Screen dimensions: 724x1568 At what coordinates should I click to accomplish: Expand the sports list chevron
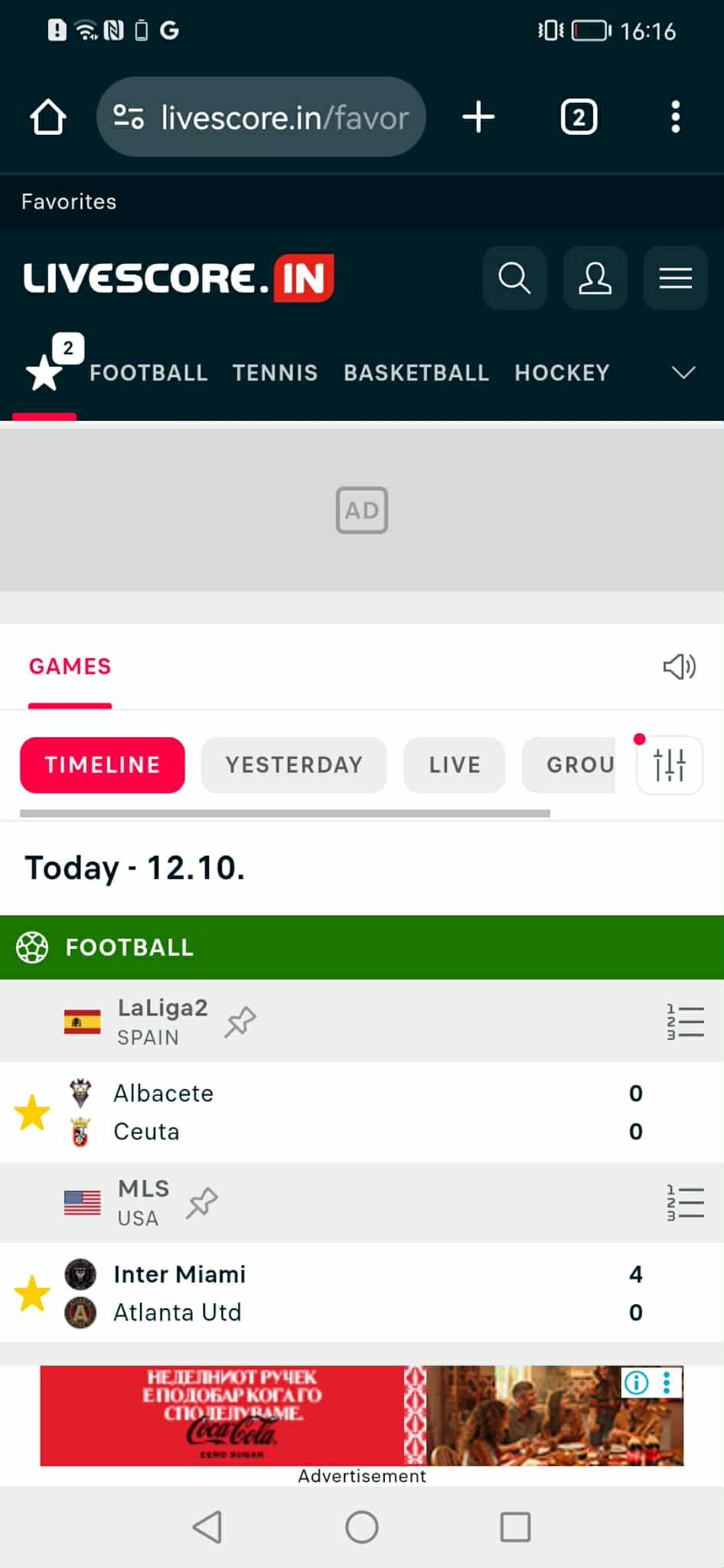[683, 373]
